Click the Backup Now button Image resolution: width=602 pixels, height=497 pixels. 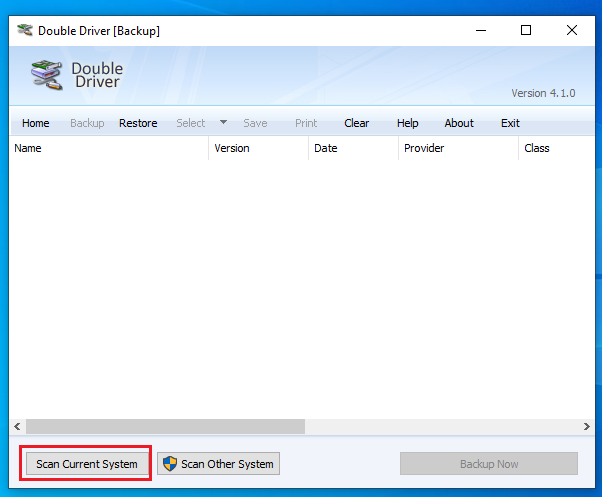click(489, 464)
